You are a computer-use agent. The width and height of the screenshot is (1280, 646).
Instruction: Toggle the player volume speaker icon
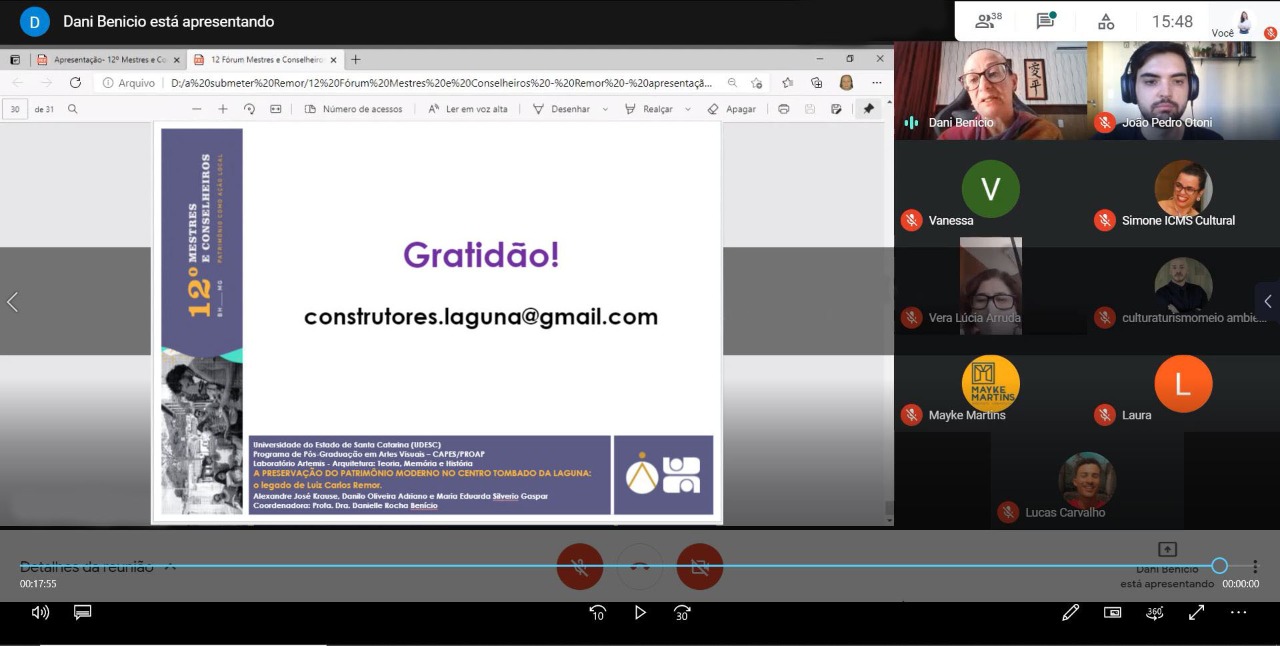(40, 612)
